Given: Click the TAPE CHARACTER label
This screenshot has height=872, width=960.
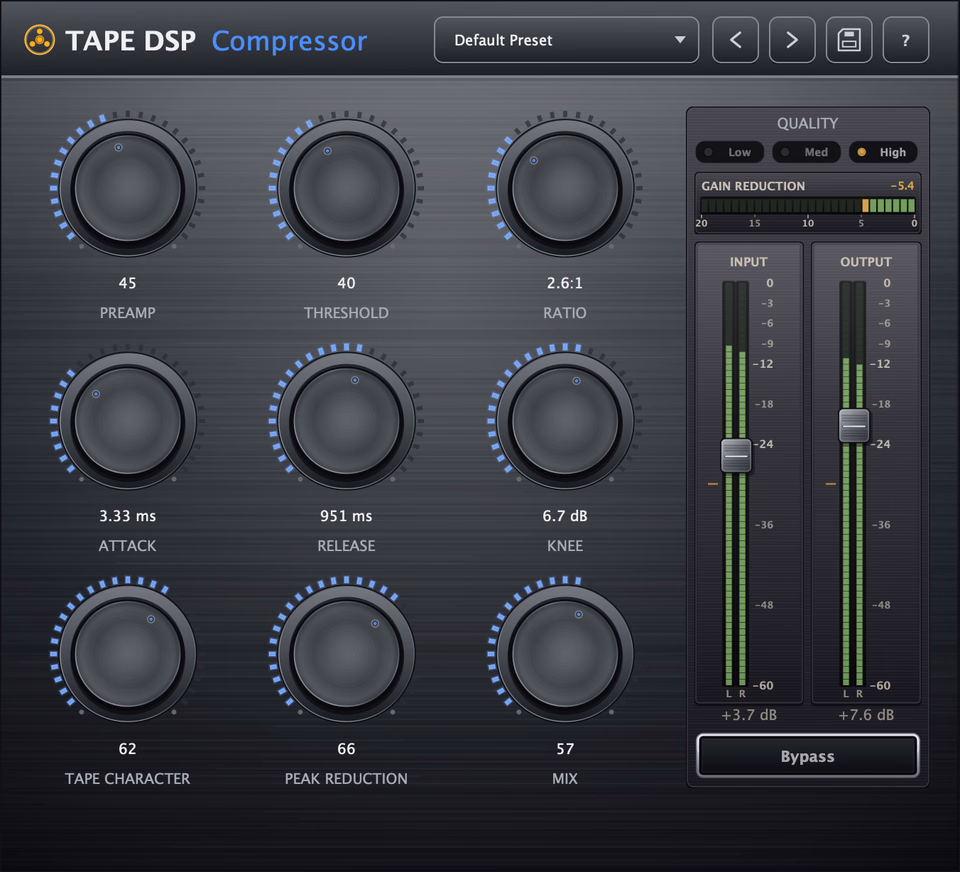Looking at the screenshot, I should click(127, 778).
